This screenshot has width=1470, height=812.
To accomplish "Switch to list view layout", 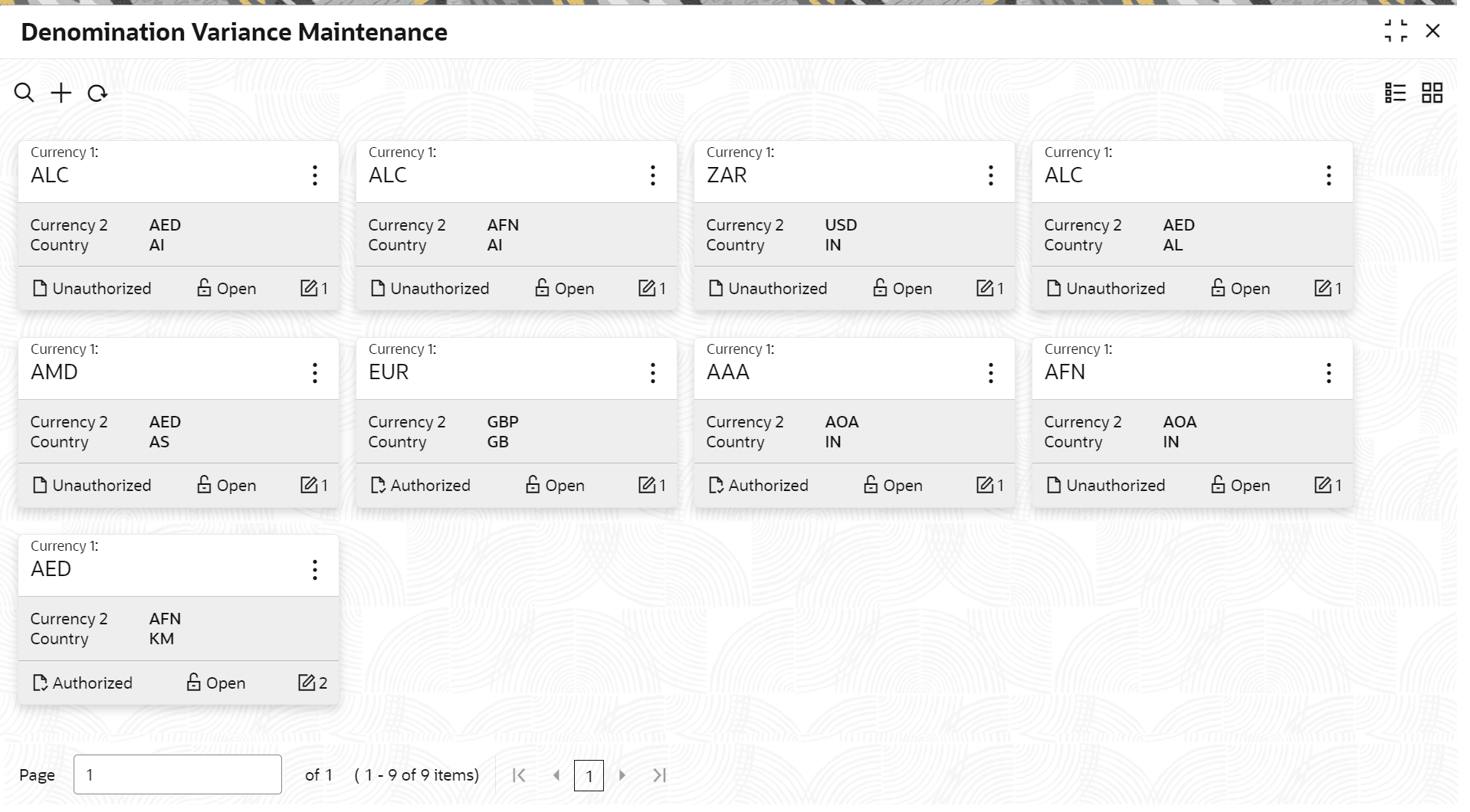I will (x=1395, y=93).
